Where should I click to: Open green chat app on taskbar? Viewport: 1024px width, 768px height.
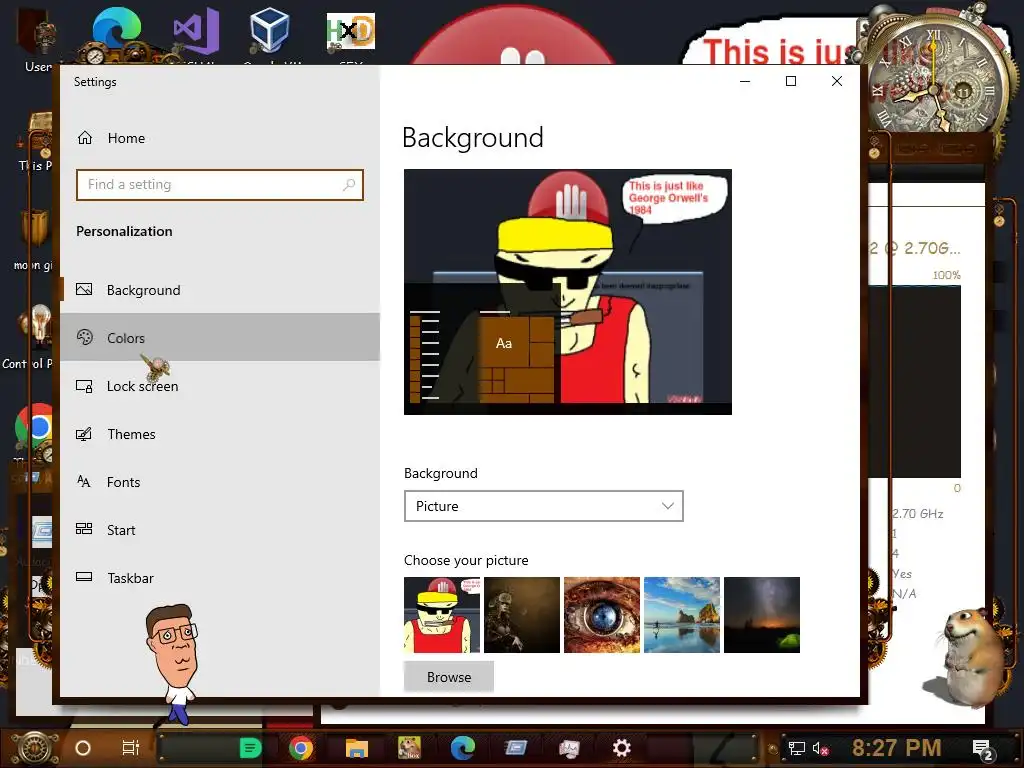click(x=250, y=748)
